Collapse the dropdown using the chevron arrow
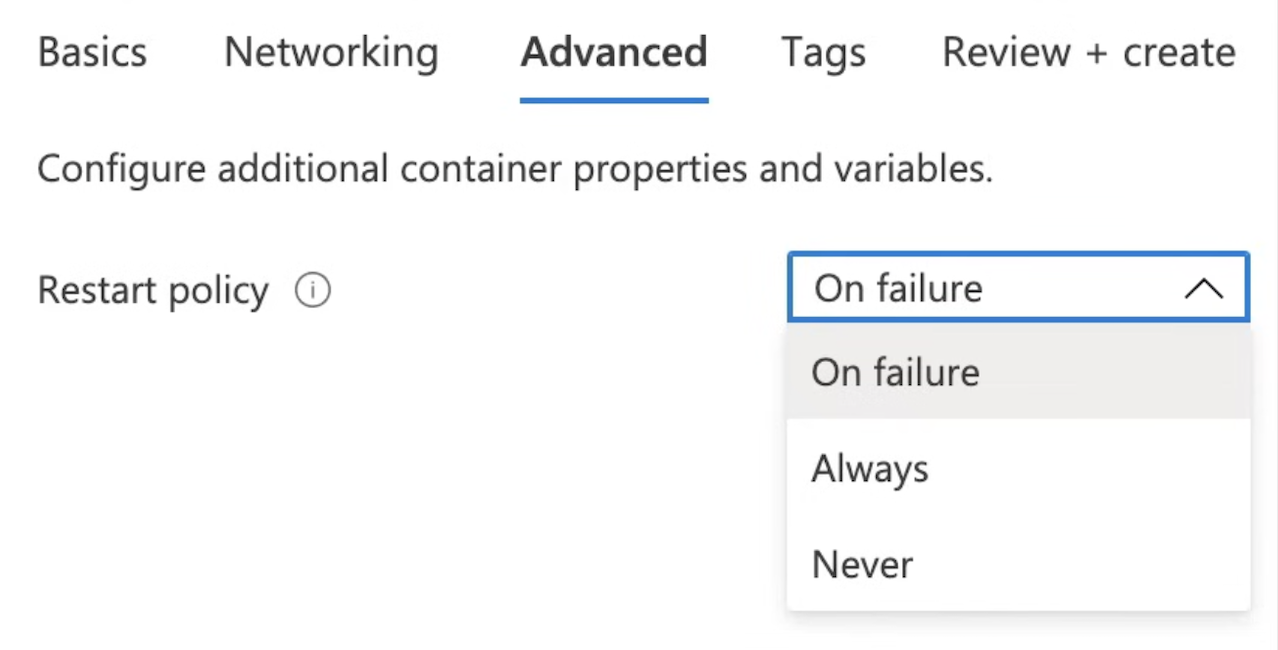This screenshot has width=1278, height=650. 1203,289
